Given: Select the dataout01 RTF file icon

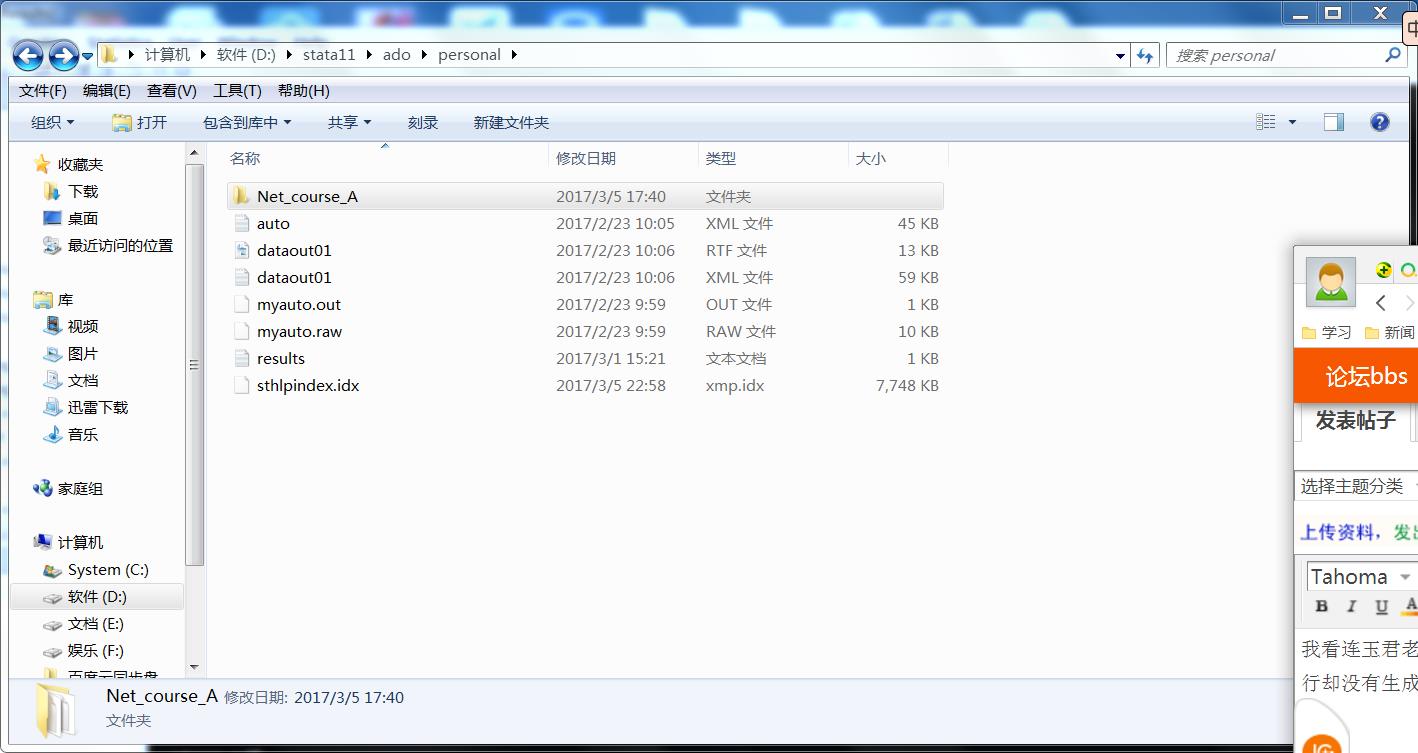Looking at the screenshot, I should coord(240,250).
